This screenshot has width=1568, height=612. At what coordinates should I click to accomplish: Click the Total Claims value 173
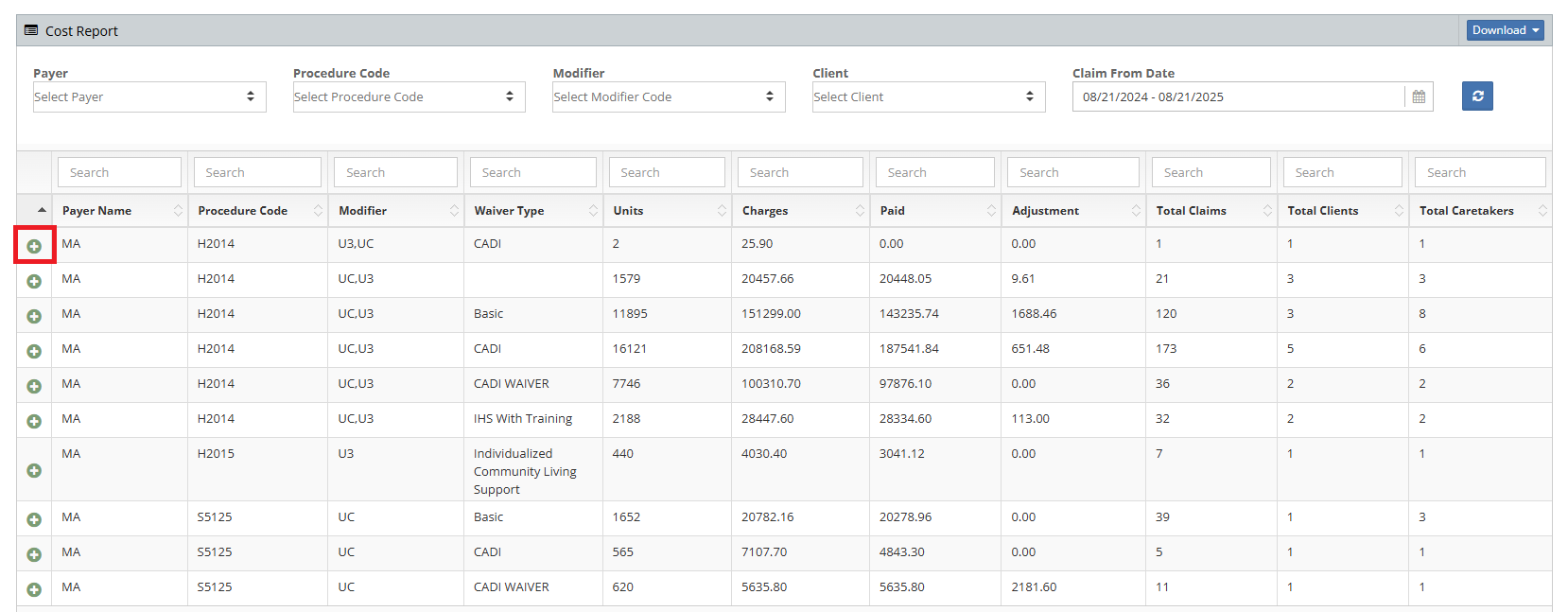tap(1166, 349)
